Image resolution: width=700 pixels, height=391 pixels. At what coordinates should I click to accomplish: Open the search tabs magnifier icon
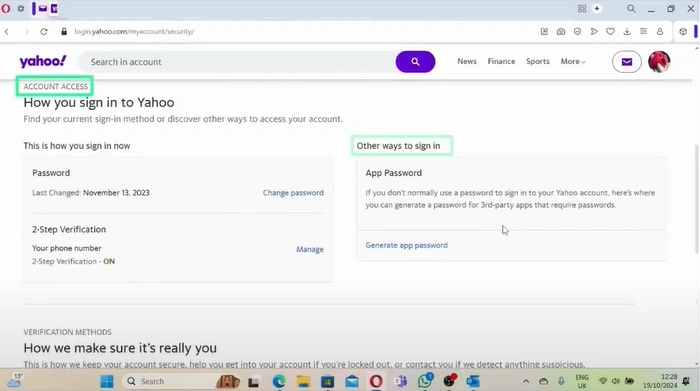coord(631,8)
